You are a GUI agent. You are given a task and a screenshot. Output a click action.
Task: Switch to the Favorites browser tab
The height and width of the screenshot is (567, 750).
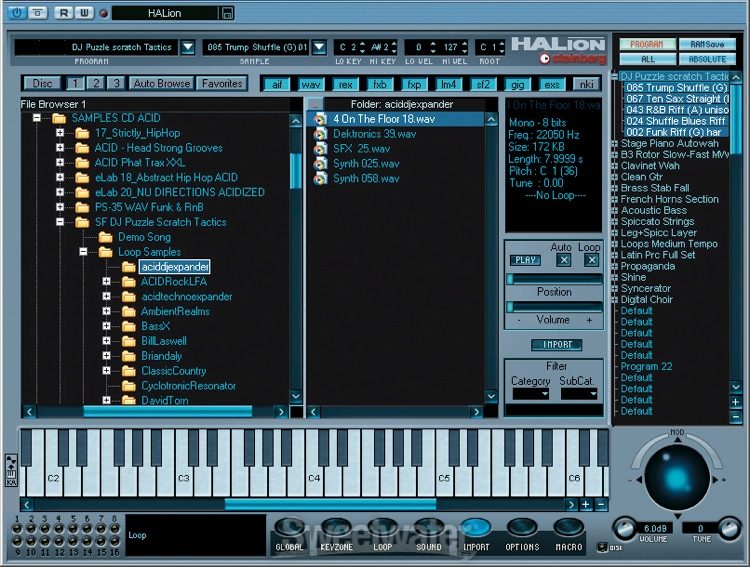coord(221,84)
